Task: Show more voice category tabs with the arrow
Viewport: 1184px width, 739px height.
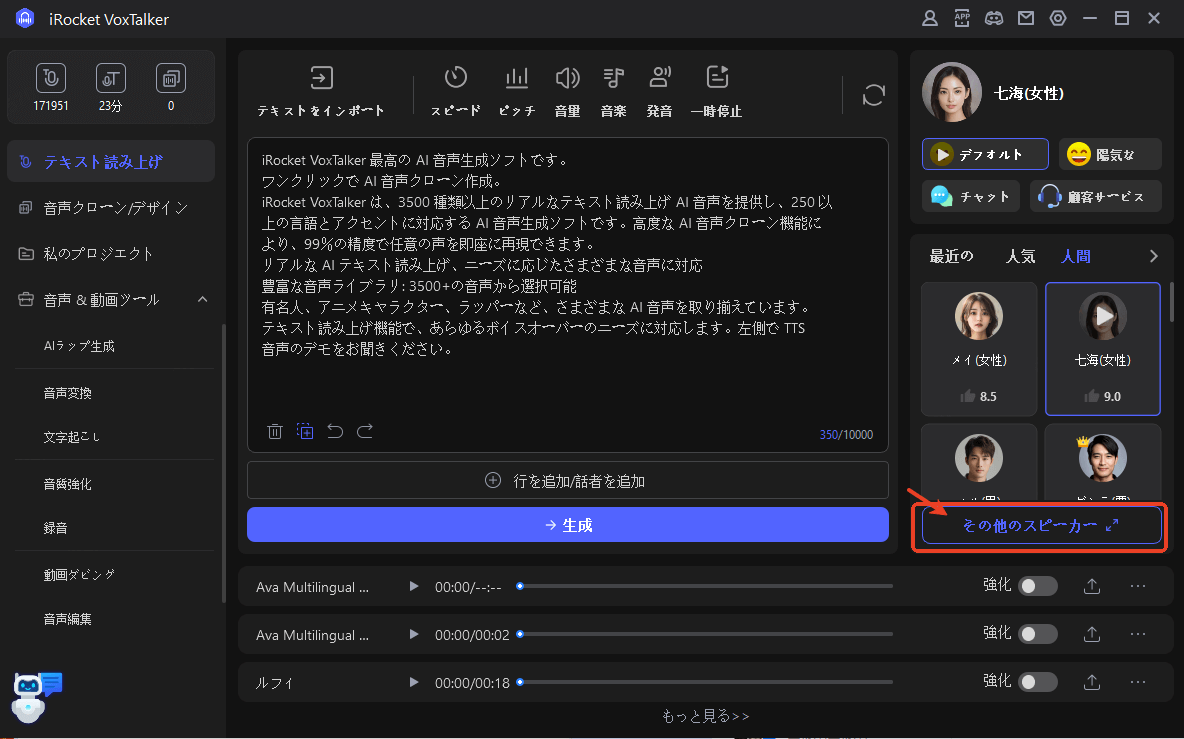Action: 1153,256
